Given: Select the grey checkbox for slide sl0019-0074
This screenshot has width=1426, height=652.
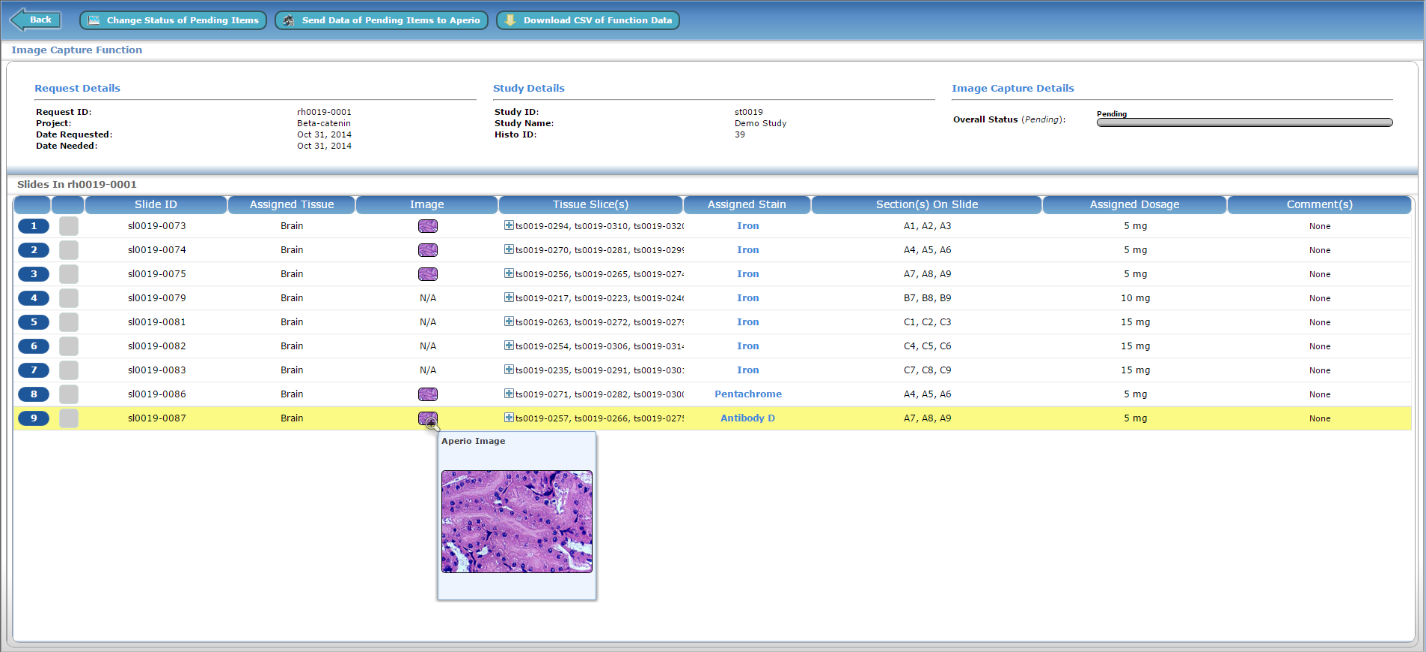Looking at the screenshot, I should [69, 250].
